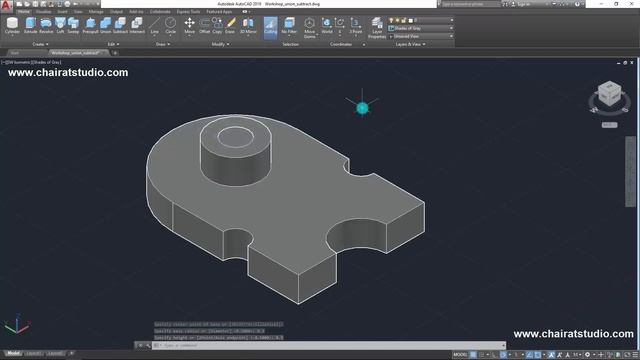Select the Extrude tool
This screenshot has width=640, height=360.
tap(31, 26)
